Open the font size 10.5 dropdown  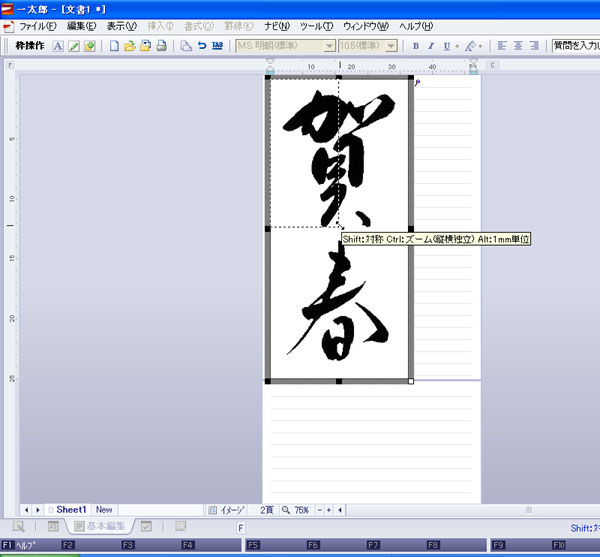point(391,46)
